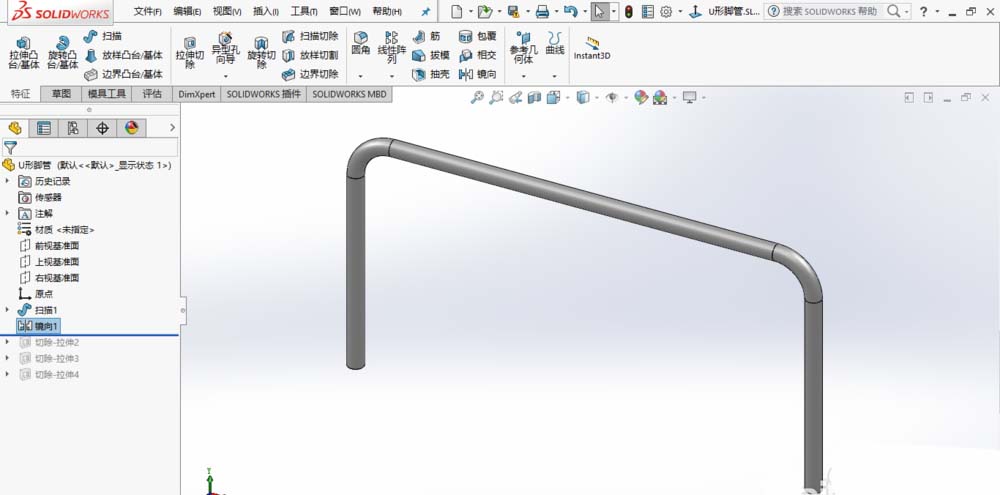
Task: Click the Edit Appearance icon
Action: [x=641, y=98]
